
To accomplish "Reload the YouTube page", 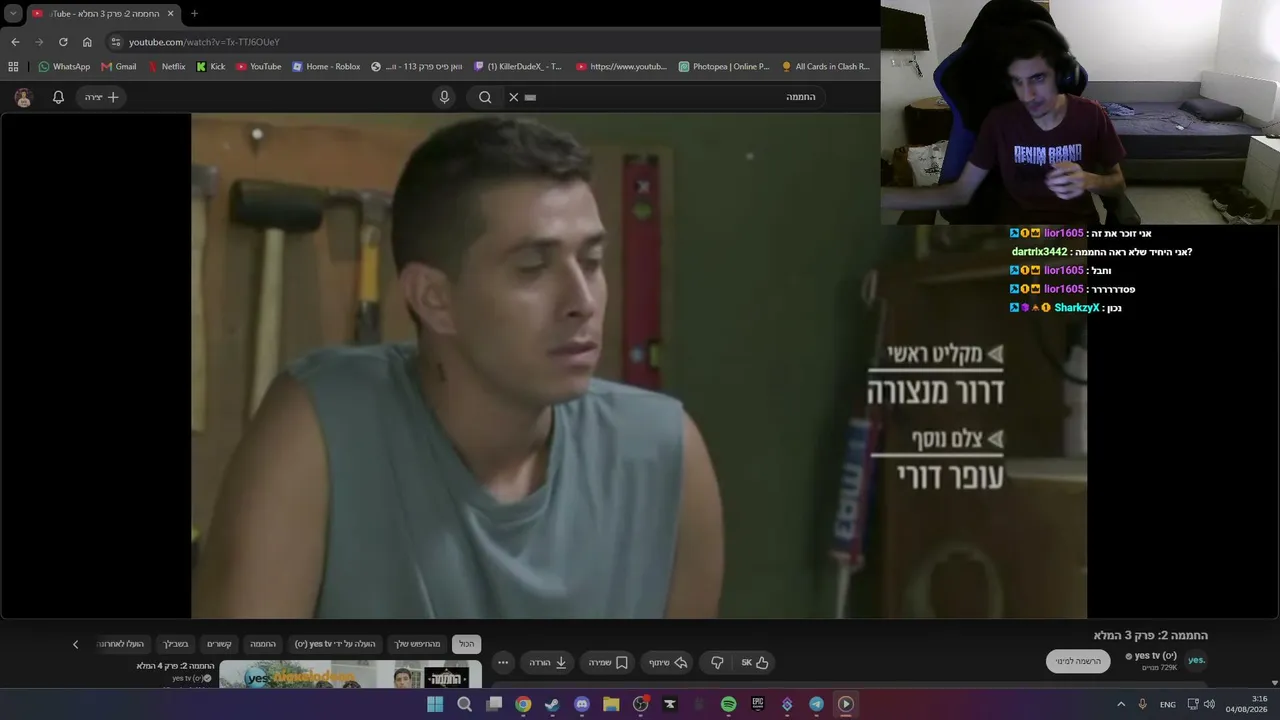I will [63, 42].
